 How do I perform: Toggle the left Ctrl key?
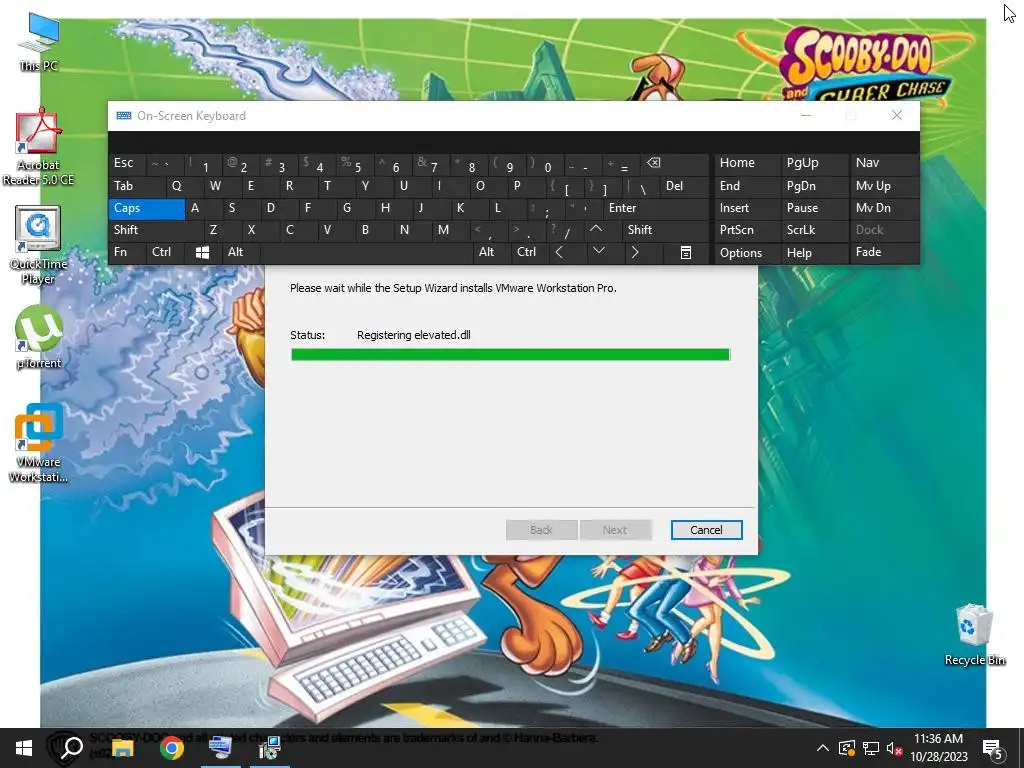(165, 253)
